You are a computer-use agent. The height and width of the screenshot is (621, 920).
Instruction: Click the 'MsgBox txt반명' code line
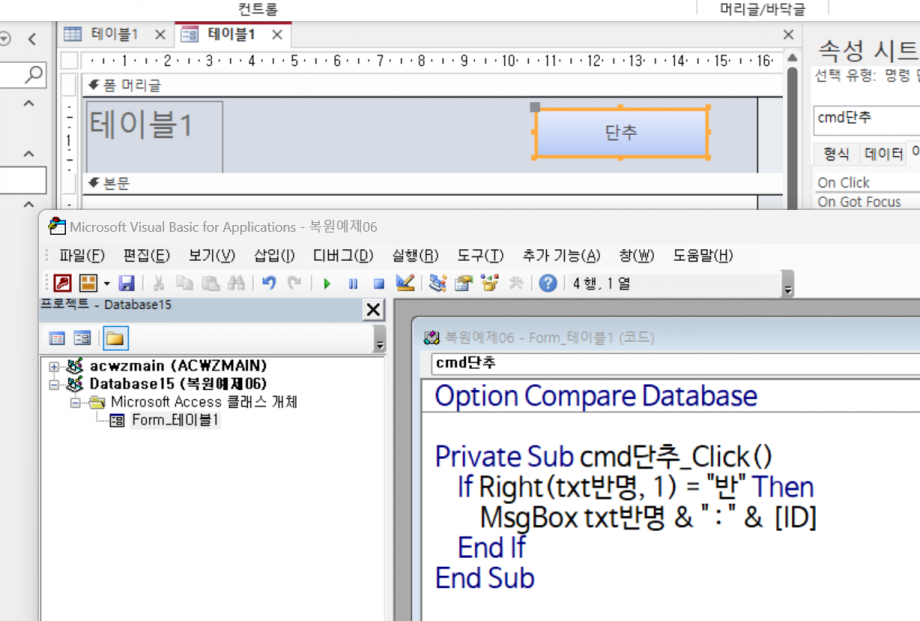click(648, 518)
